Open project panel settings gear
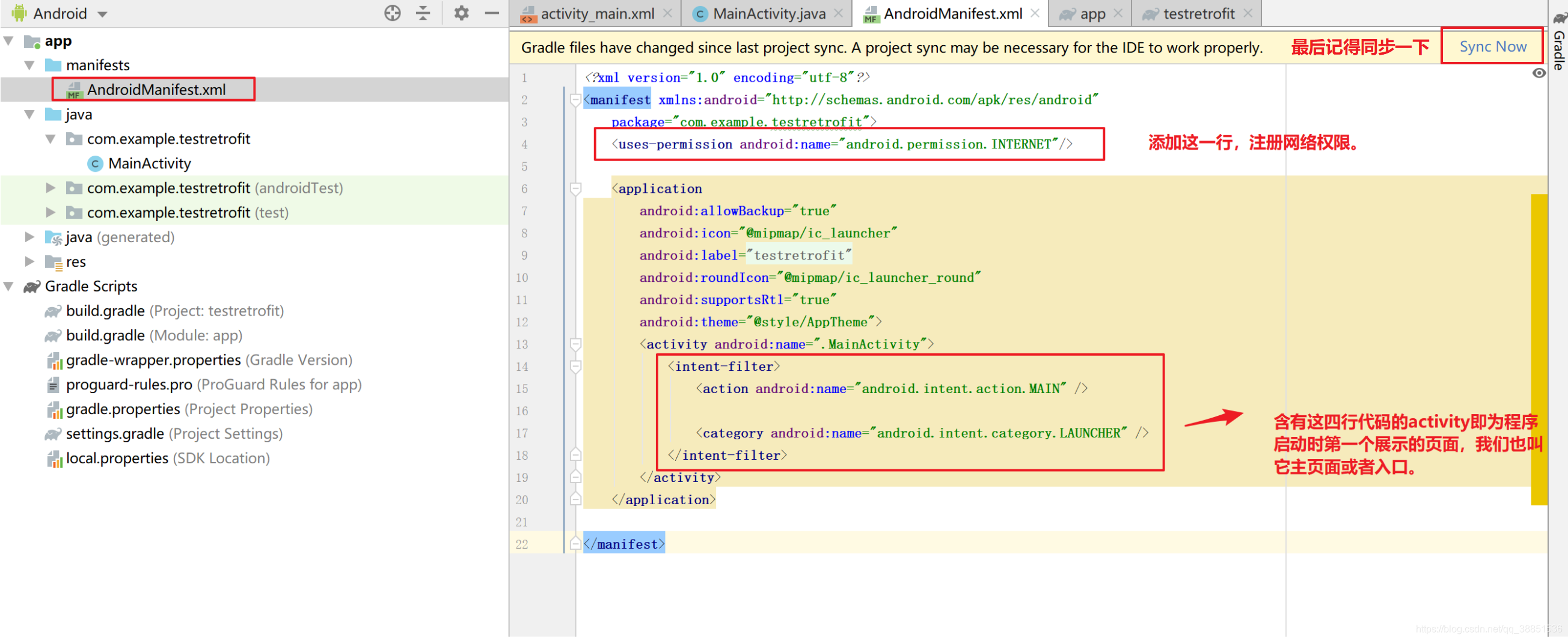 [x=461, y=13]
